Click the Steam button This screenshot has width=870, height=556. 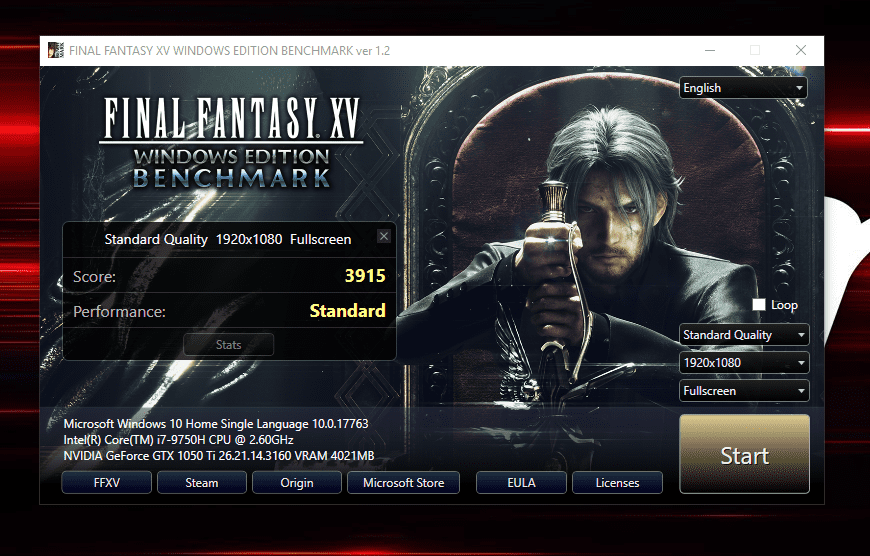click(x=202, y=483)
